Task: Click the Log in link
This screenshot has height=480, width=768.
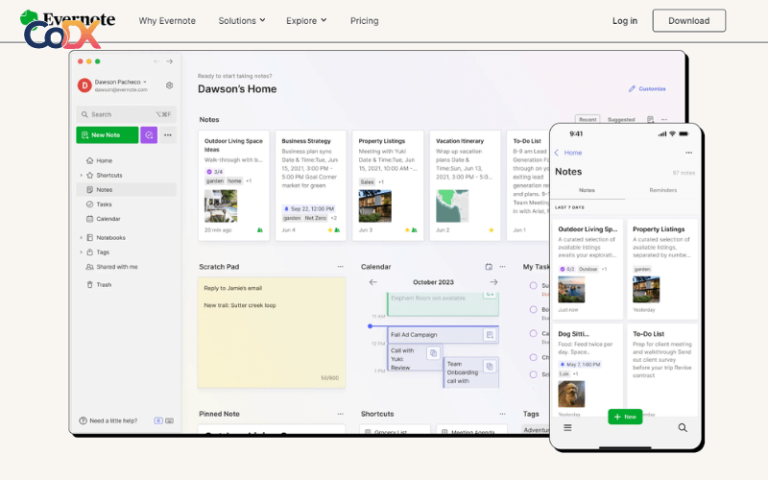Action: tap(625, 21)
